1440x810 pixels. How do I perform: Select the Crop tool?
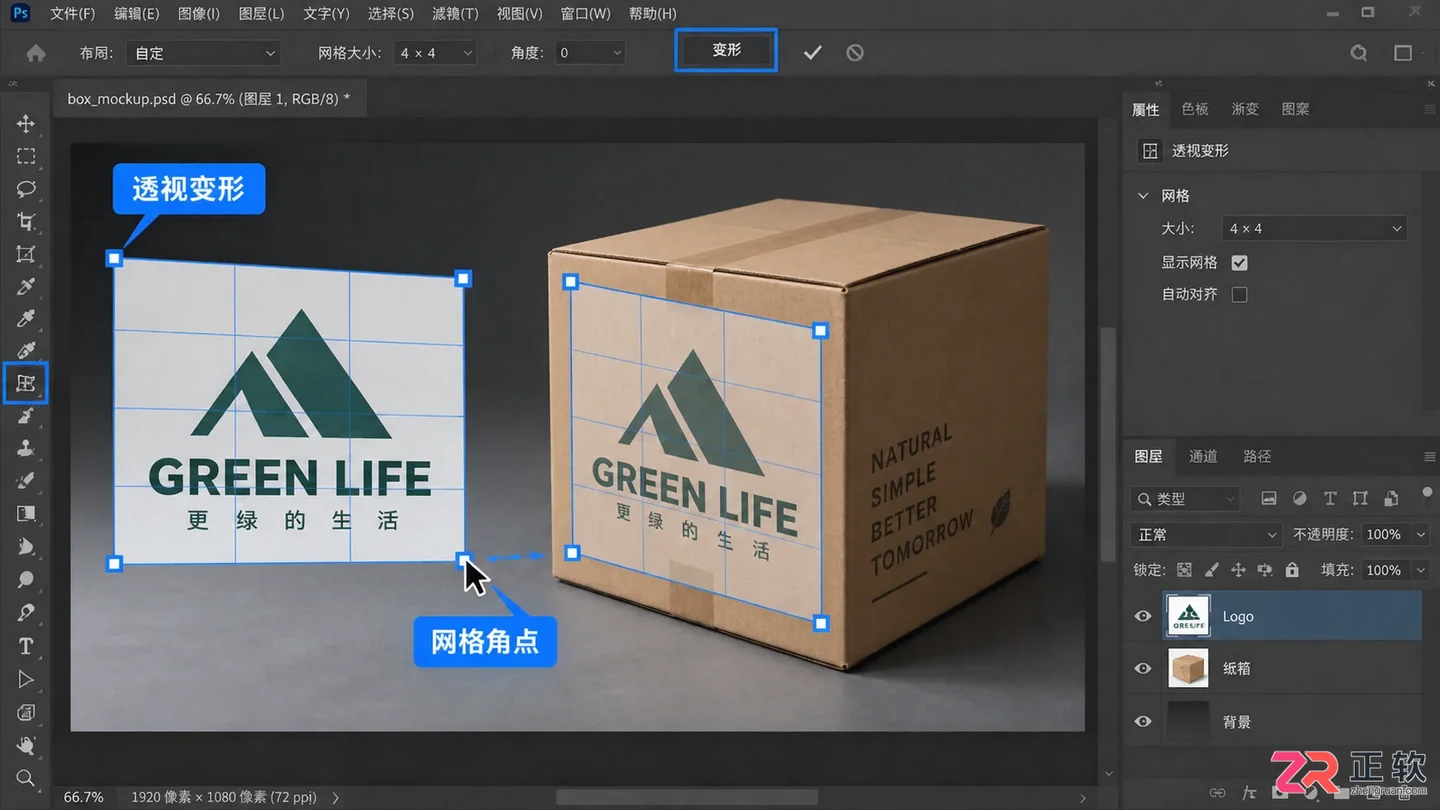(x=26, y=222)
